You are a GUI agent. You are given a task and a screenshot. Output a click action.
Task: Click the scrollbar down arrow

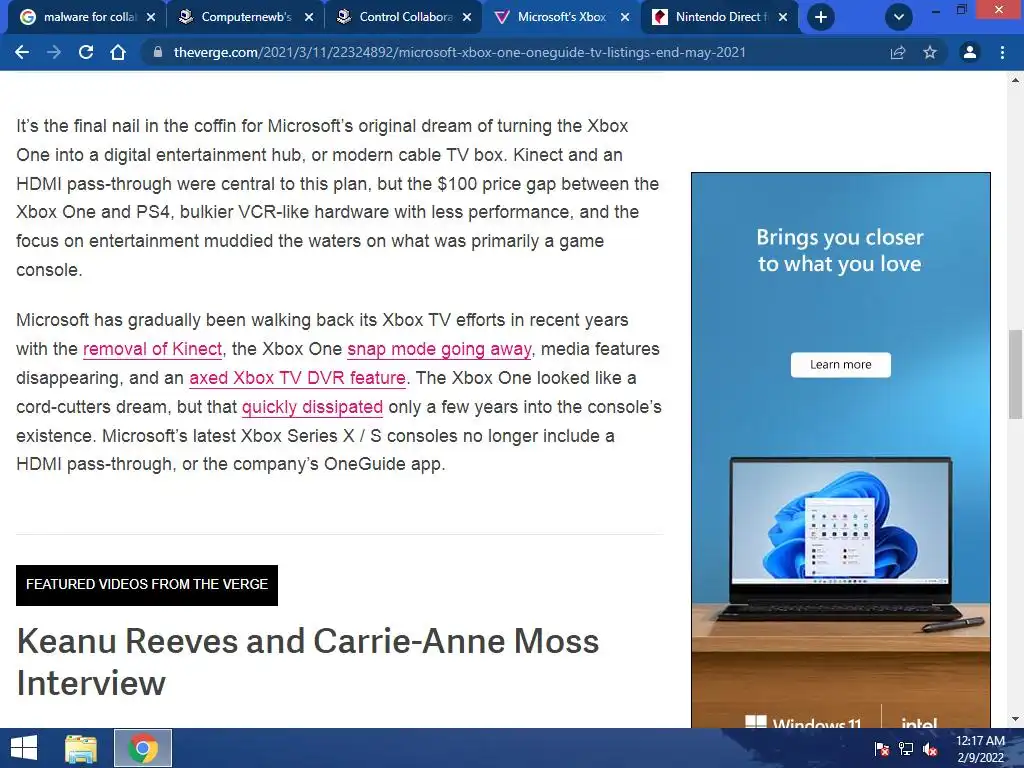[1015, 719]
